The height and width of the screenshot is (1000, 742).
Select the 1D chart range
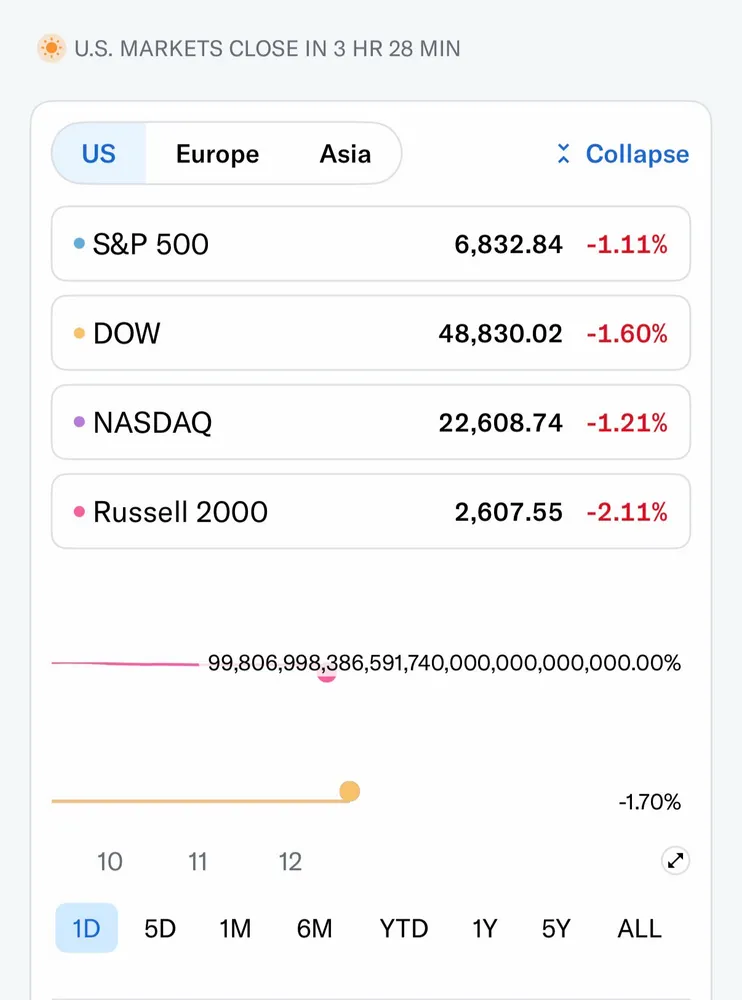tap(87, 928)
